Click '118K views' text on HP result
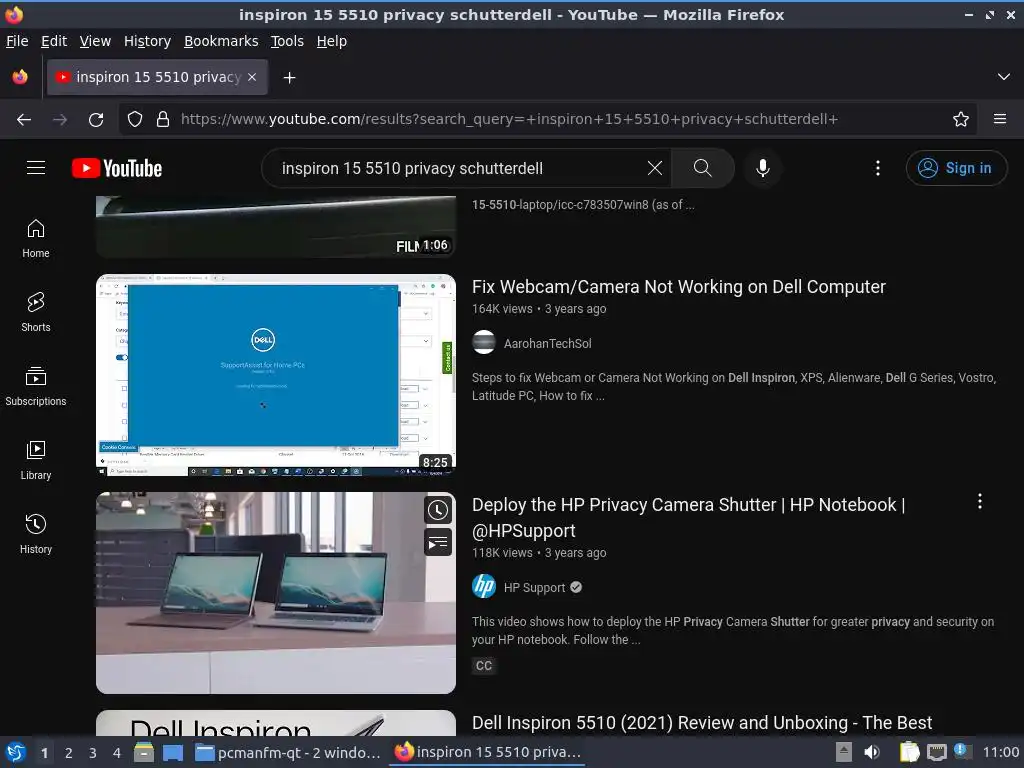Screen dimensions: 1024x768 pyautogui.click(x=502, y=552)
